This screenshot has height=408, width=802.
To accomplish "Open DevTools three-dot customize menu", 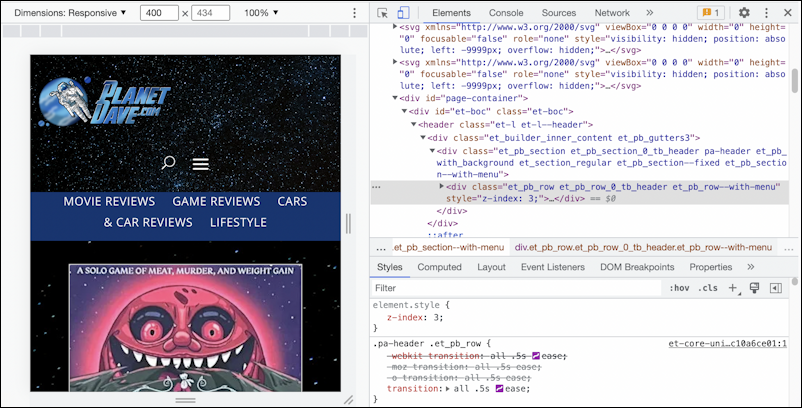I will [766, 13].
